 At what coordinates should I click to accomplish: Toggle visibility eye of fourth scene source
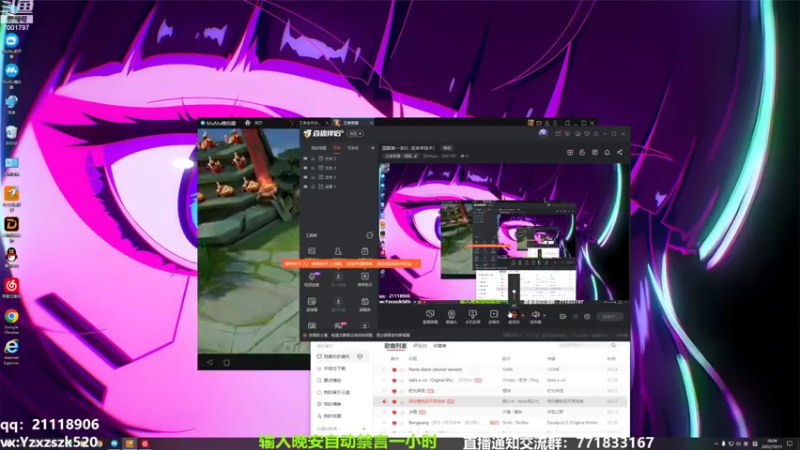pyautogui.click(x=306, y=187)
